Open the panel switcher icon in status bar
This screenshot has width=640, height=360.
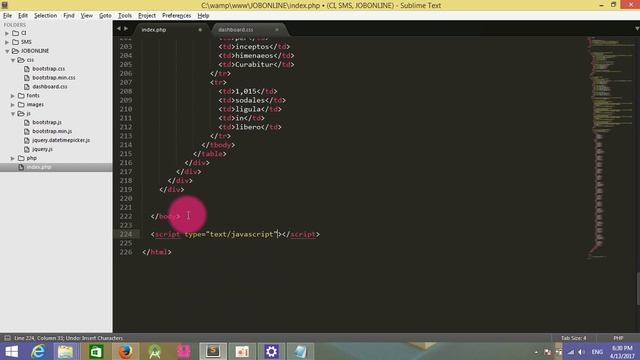pos(7,338)
